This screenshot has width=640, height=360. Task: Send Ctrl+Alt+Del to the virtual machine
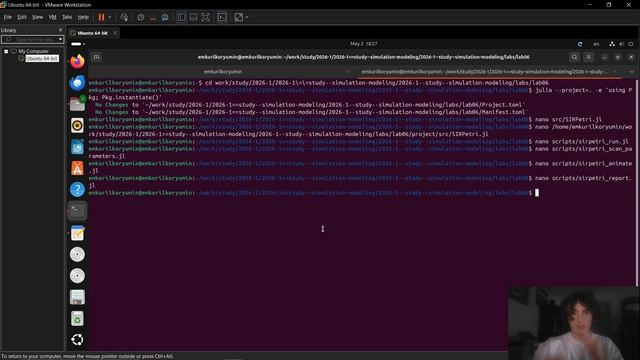click(x=124, y=17)
